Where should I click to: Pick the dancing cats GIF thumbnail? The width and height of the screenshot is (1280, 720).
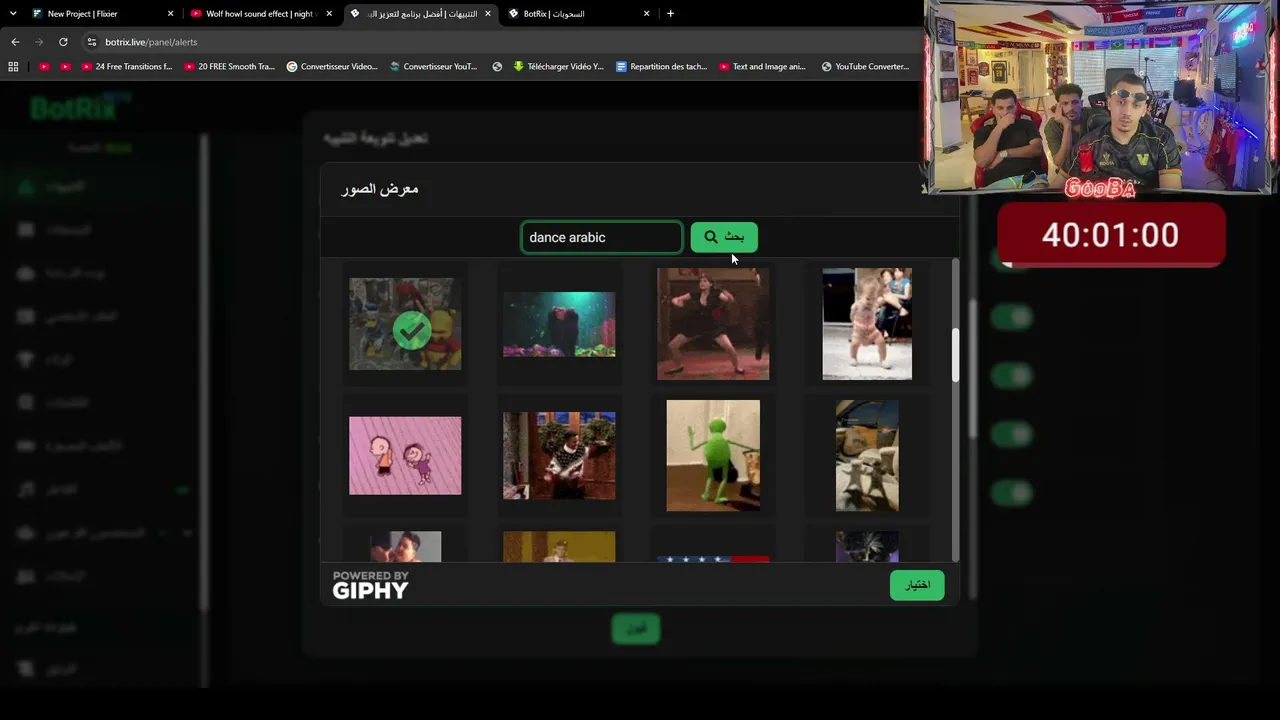coord(867,456)
